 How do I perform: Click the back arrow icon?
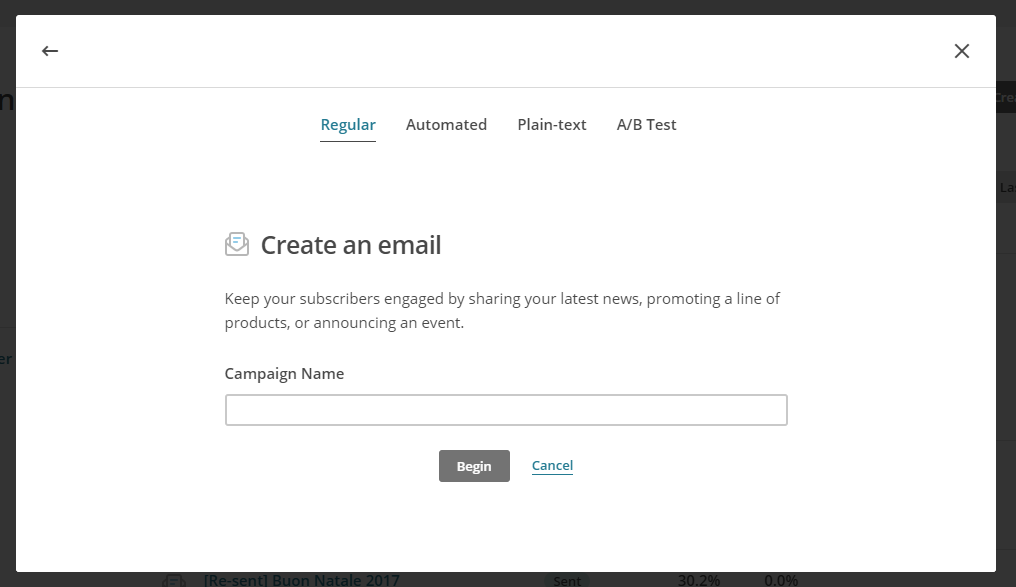49,50
